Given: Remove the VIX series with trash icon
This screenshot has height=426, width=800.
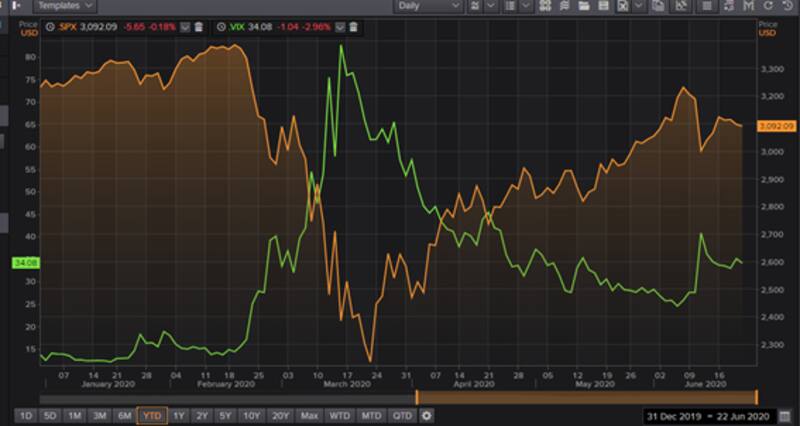Looking at the screenshot, I should [x=352, y=26].
